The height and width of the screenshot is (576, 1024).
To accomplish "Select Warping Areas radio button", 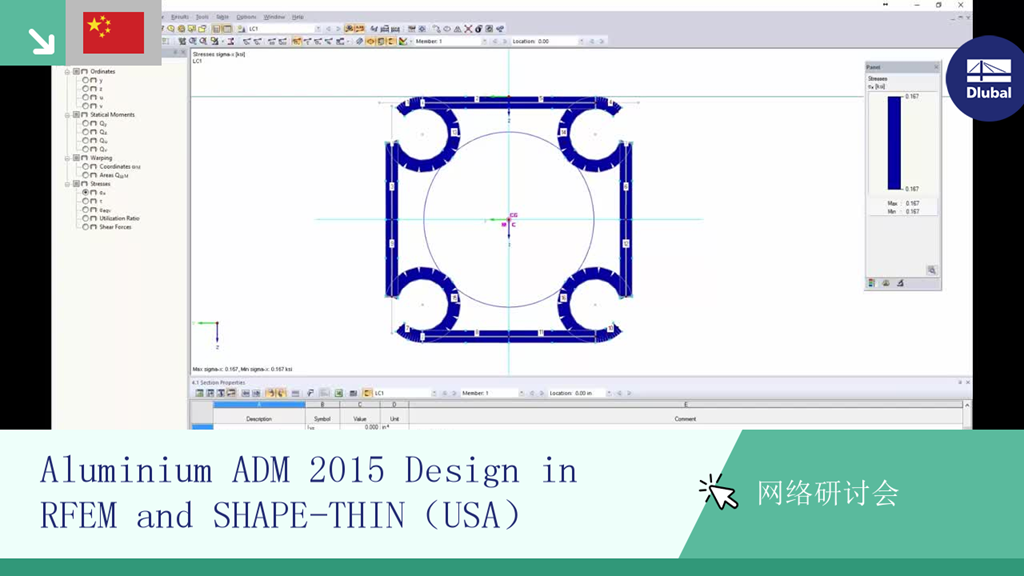I will (x=85, y=175).
